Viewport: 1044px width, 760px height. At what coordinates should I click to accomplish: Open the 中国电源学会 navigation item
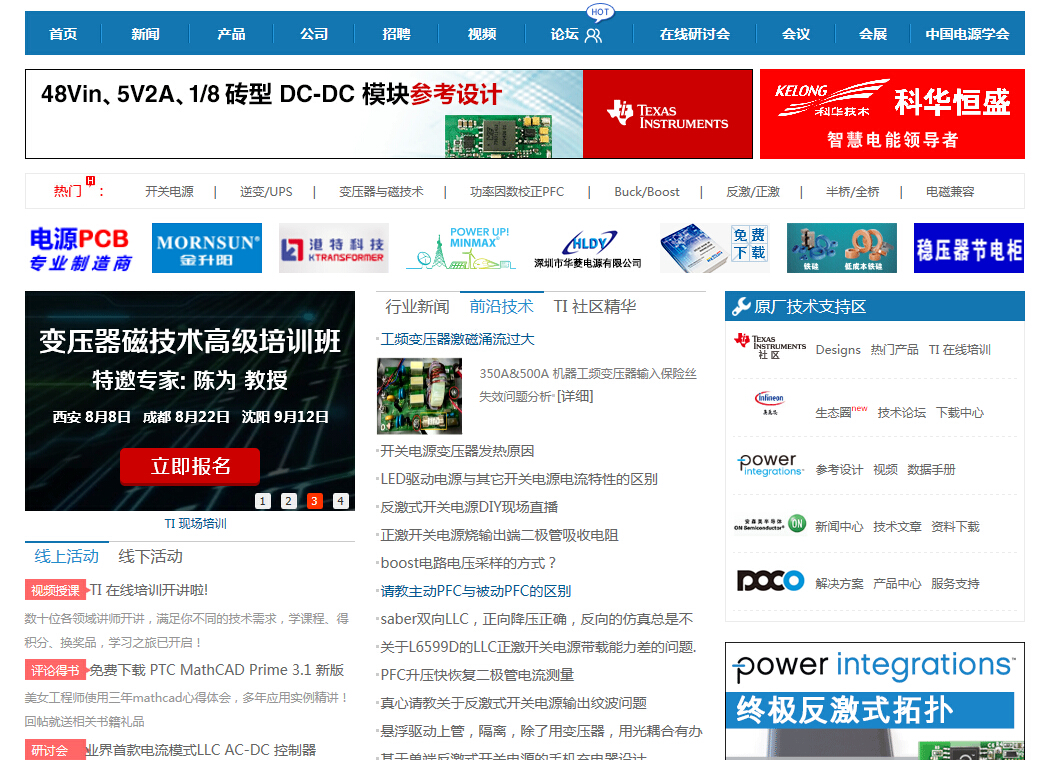967,34
